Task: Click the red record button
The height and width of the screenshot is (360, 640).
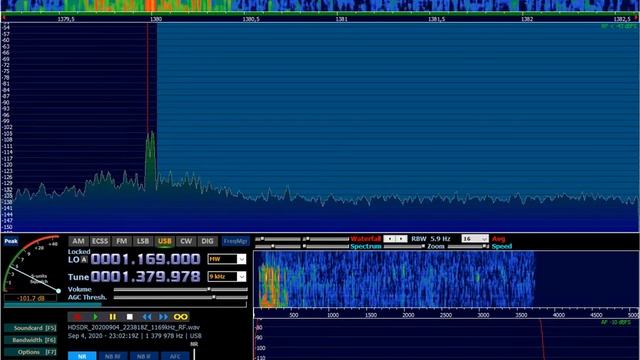Action: tap(77, 317)
